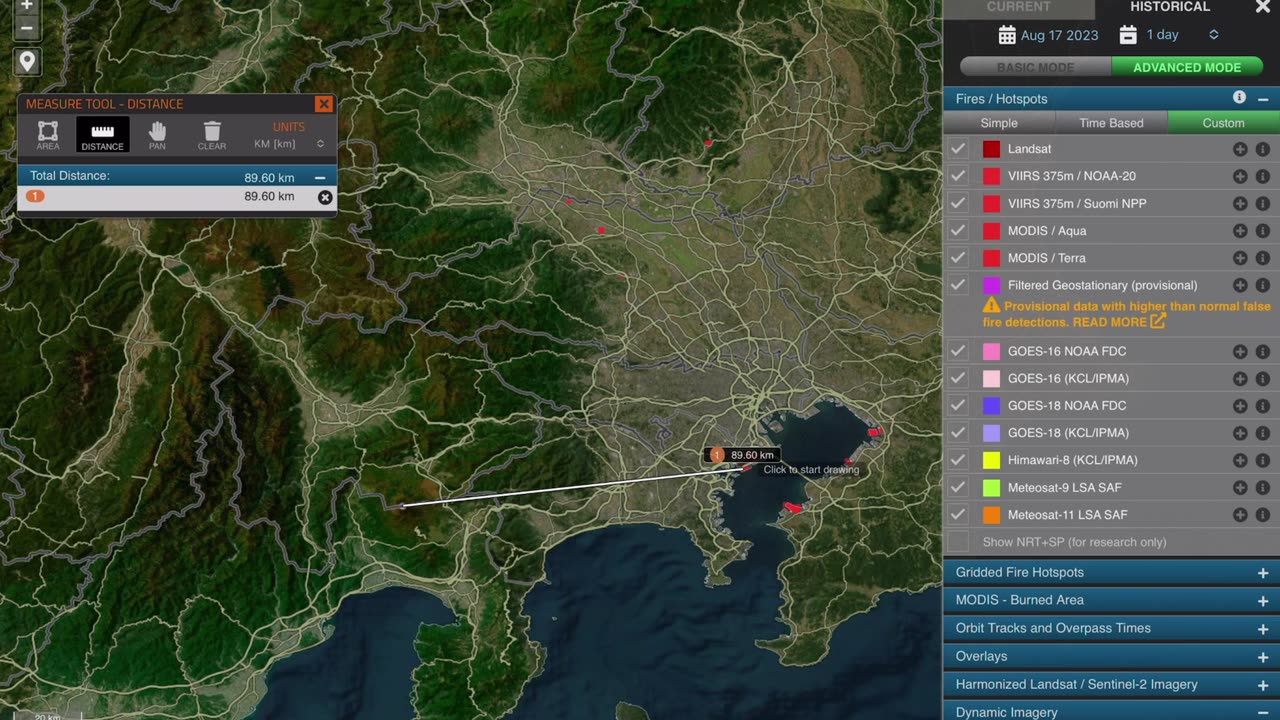Select the Time Based tab

pyautogui.click(x=1111, y=123)
